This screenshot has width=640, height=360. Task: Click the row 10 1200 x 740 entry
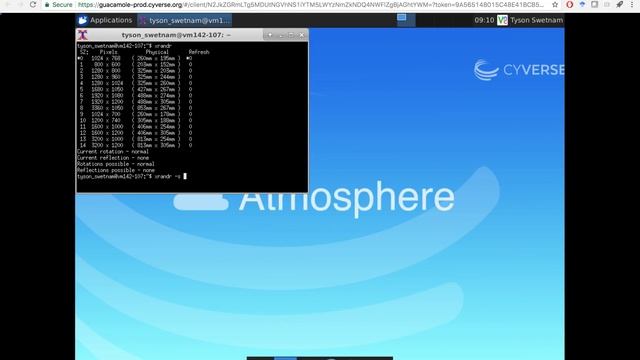click(x=135, y=120)
